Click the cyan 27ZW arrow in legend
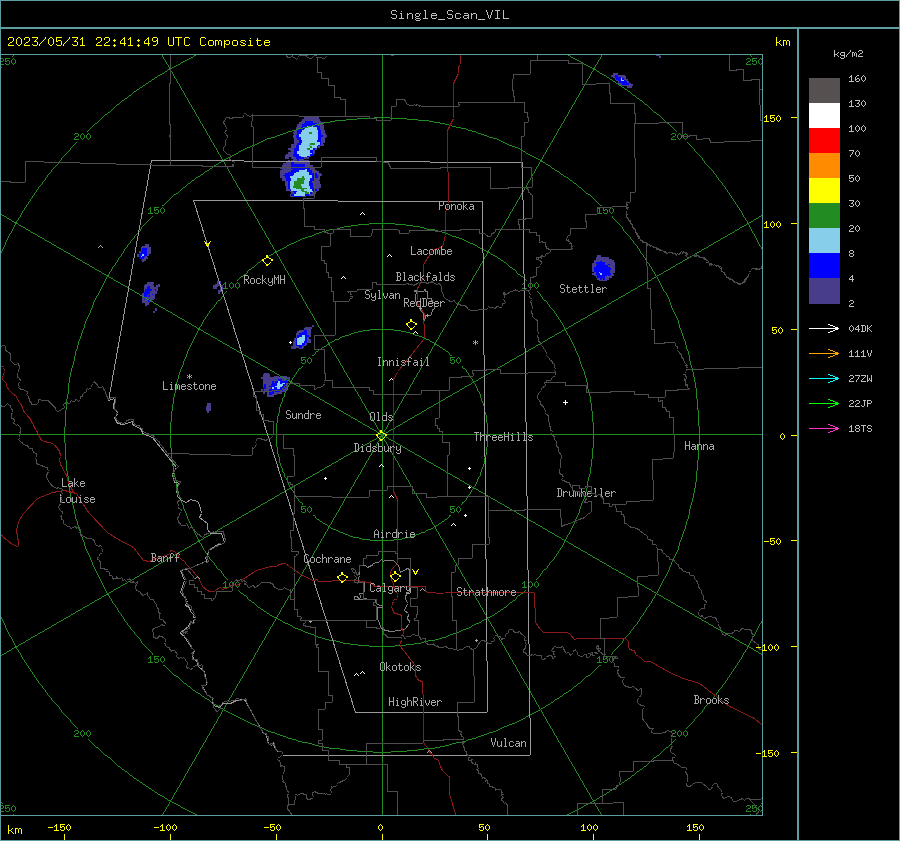900x841 pixels. click(x=824, y=378)
